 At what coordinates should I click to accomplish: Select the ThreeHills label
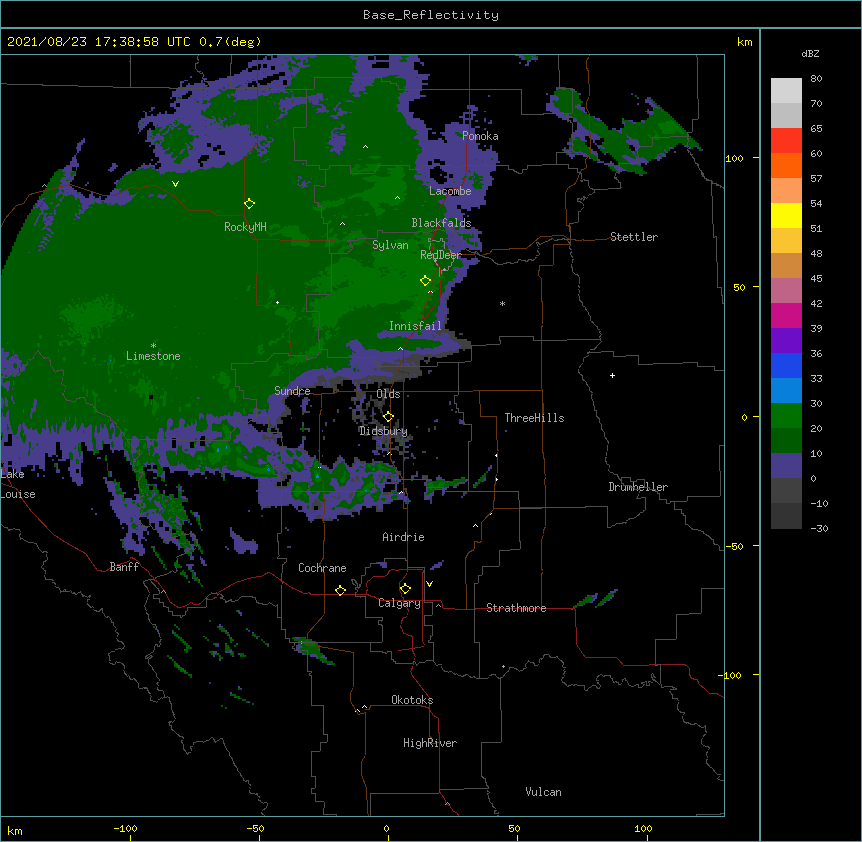click(x=534, y=418)
